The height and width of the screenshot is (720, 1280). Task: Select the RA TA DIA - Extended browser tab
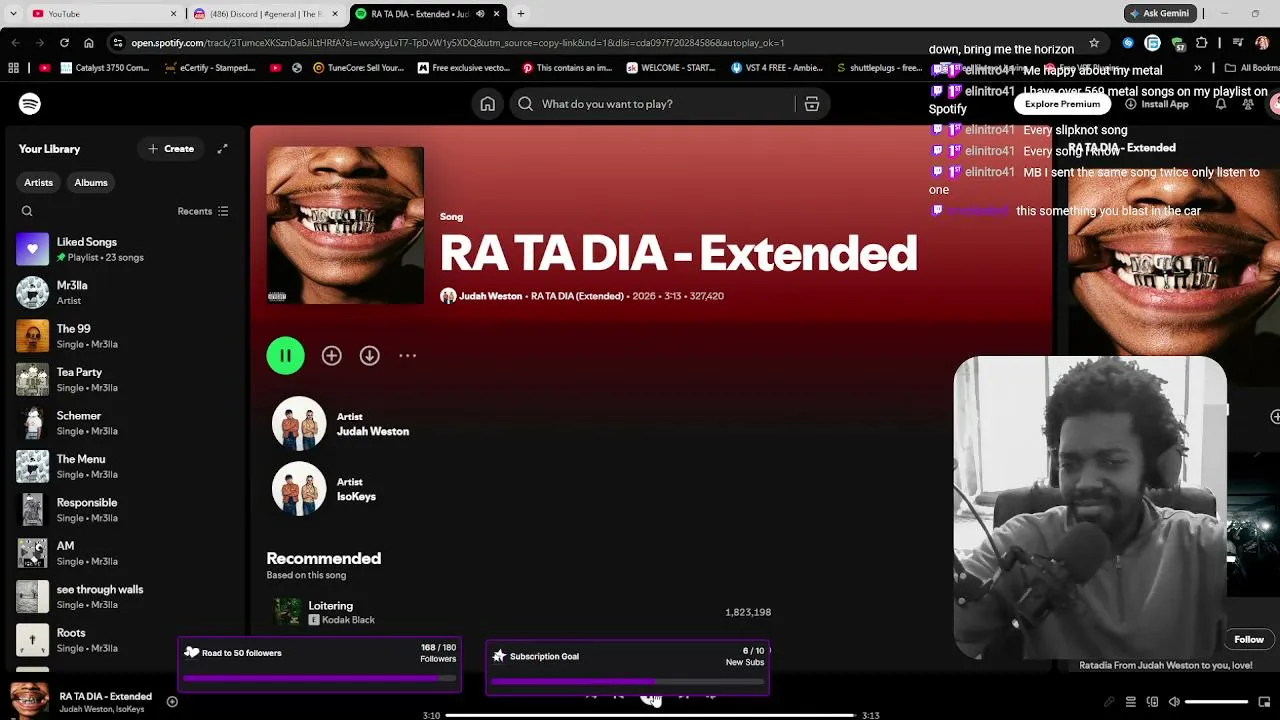pos(428,14)
